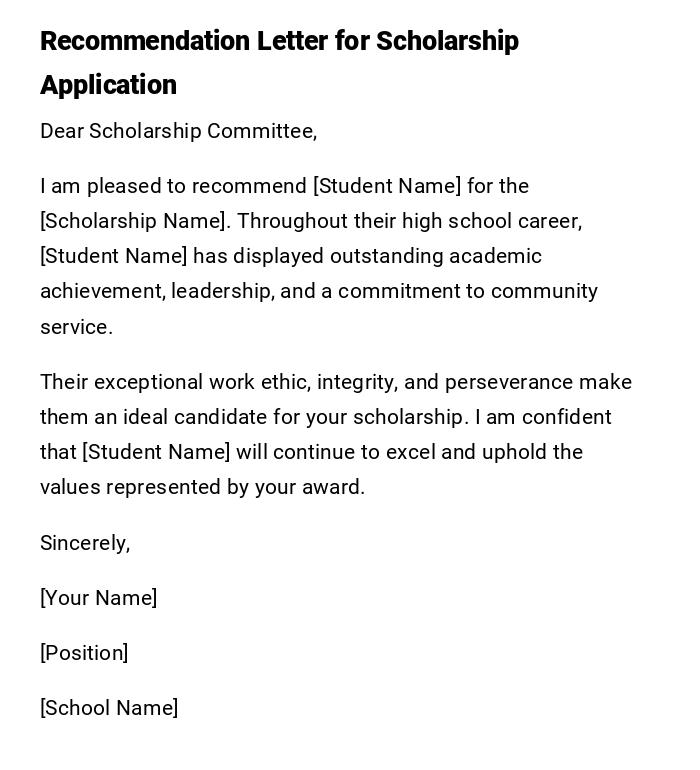Viewport: 700px width, 770px height.
Task: Click [Student Name] before "has displayed"
Action: point(113,256)
